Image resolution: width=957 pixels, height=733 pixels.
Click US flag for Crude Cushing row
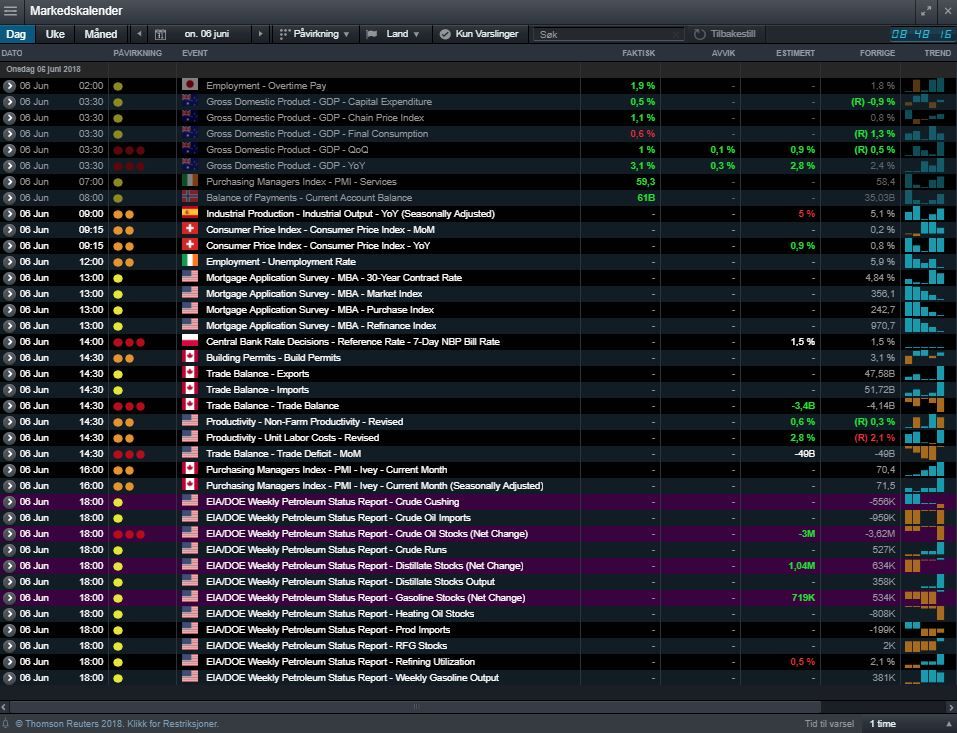[190, 501]
